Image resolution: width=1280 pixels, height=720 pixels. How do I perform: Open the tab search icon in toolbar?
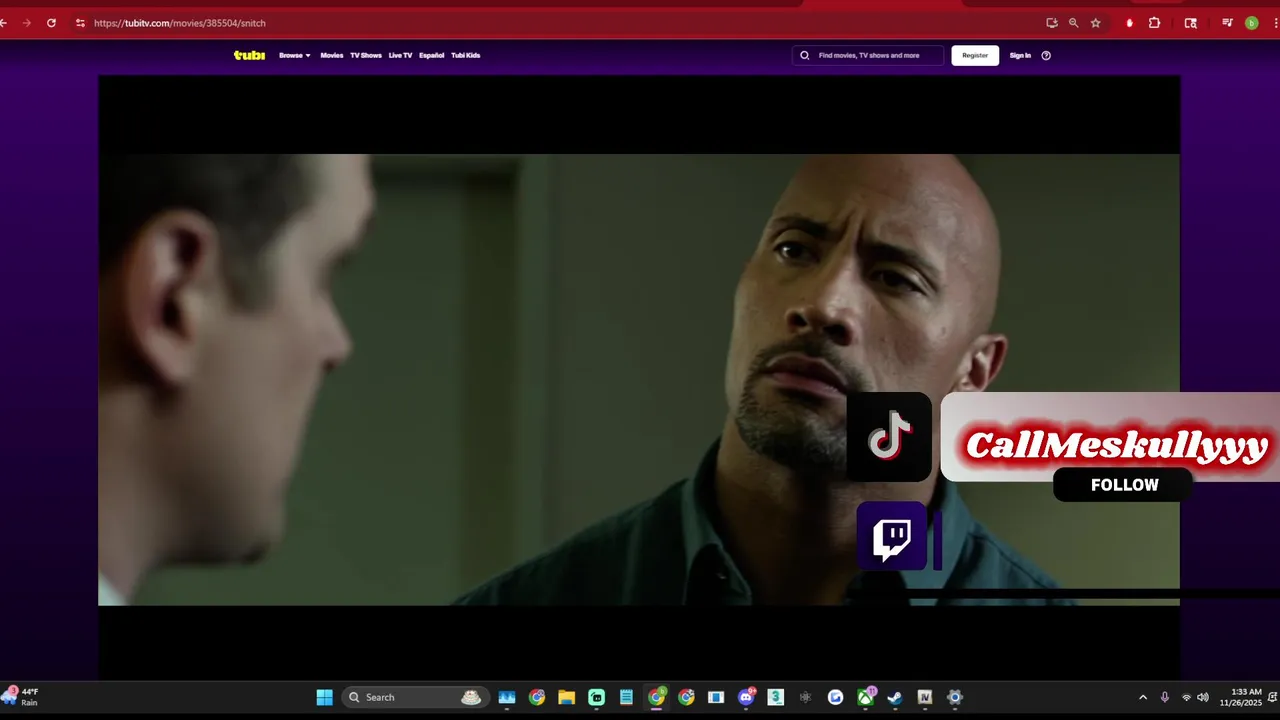coord(1190,23)
